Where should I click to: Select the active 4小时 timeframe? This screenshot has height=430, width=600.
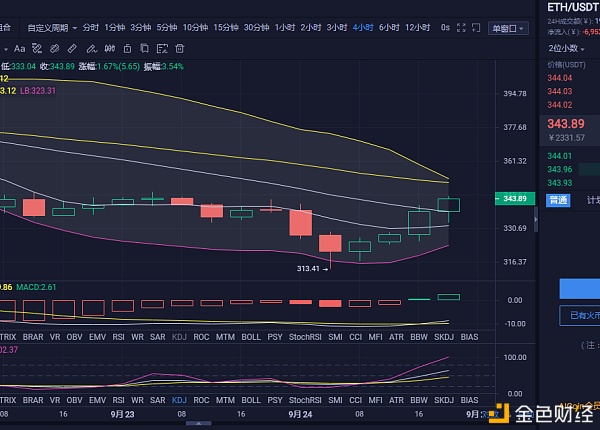363,28
